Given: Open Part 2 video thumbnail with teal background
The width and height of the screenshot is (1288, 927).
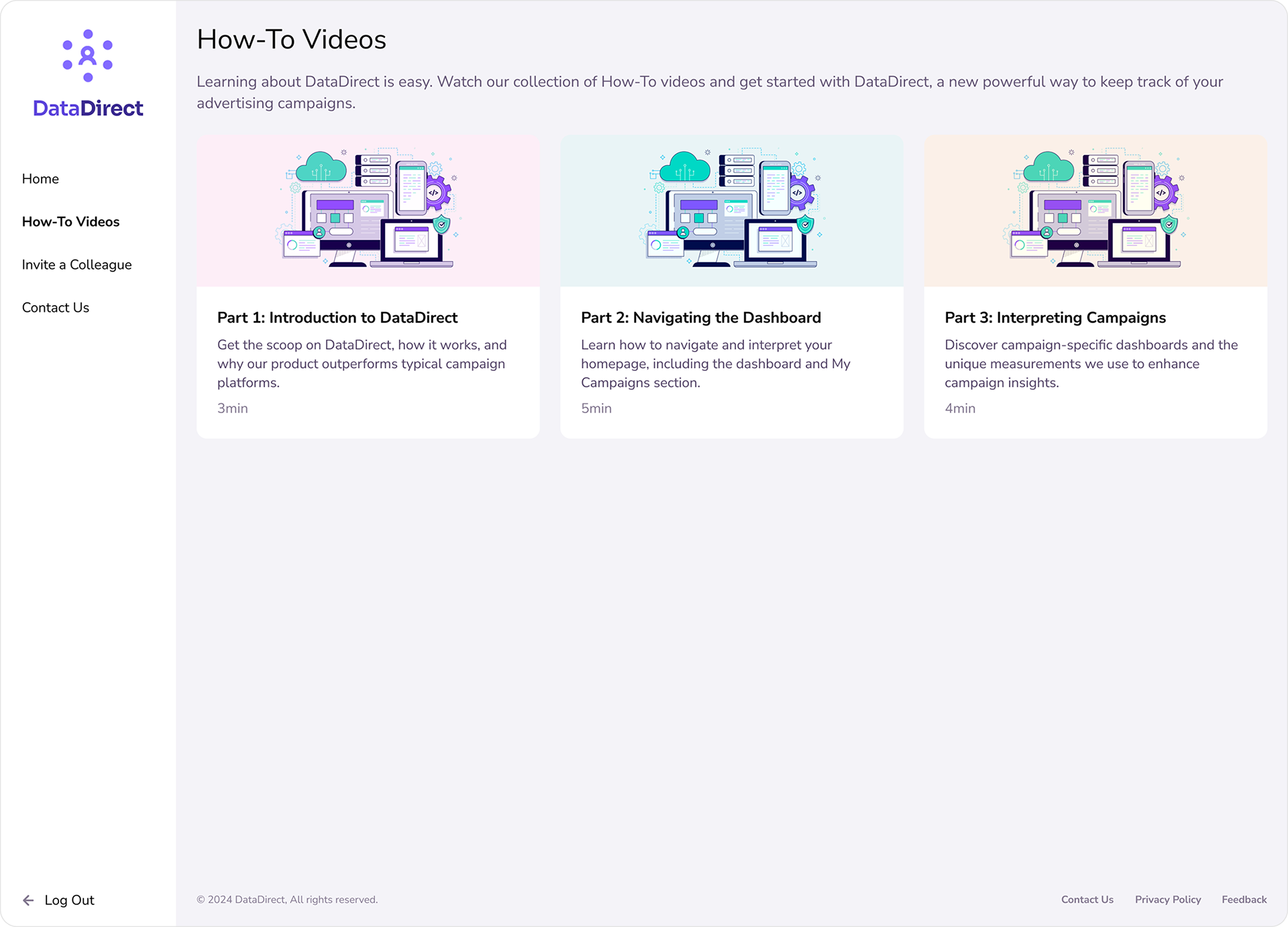Looking at the screenshot, I should pyautogui.click(x=731, y=211).
